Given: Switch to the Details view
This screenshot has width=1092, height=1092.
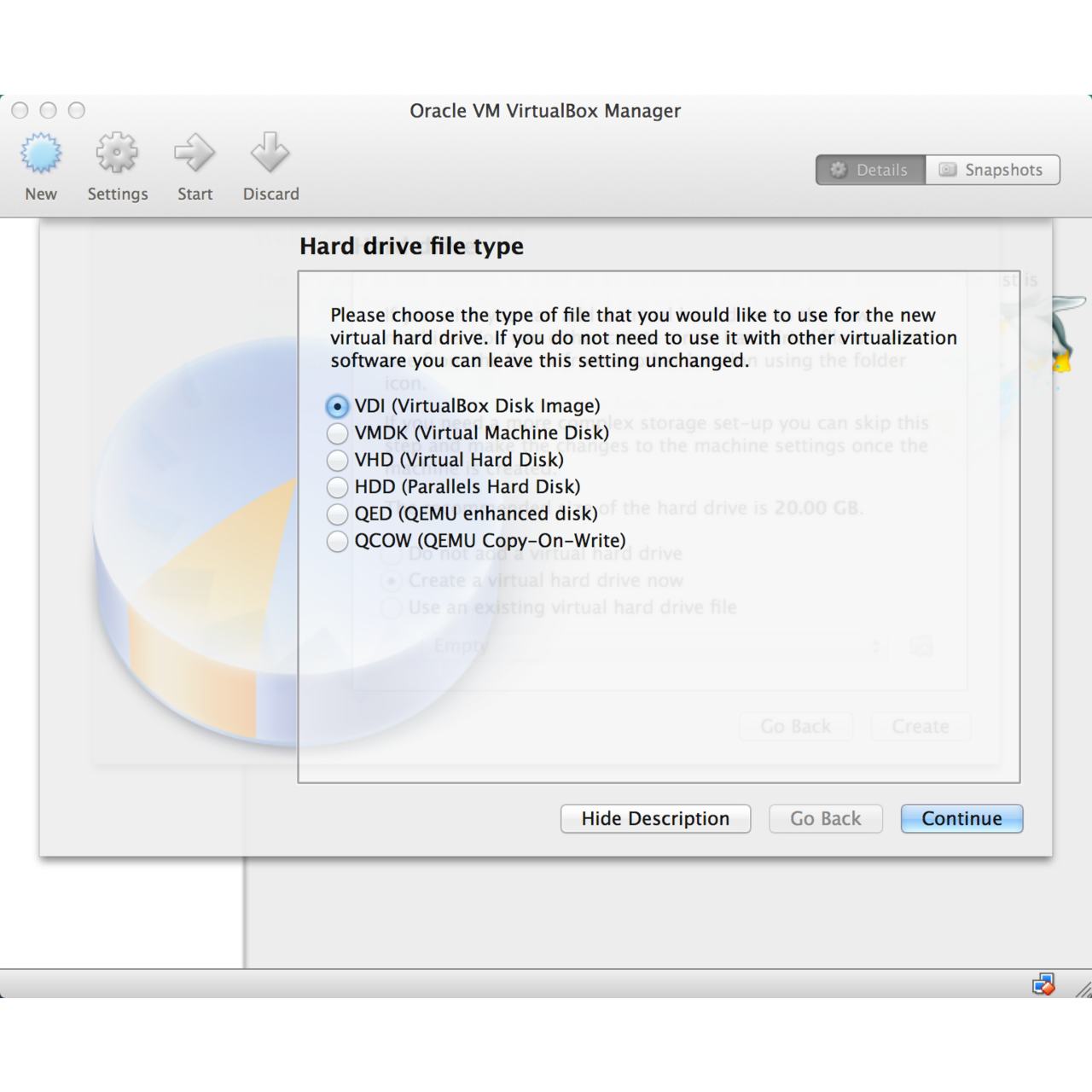Looking at the screenshot, I should 870,170.
